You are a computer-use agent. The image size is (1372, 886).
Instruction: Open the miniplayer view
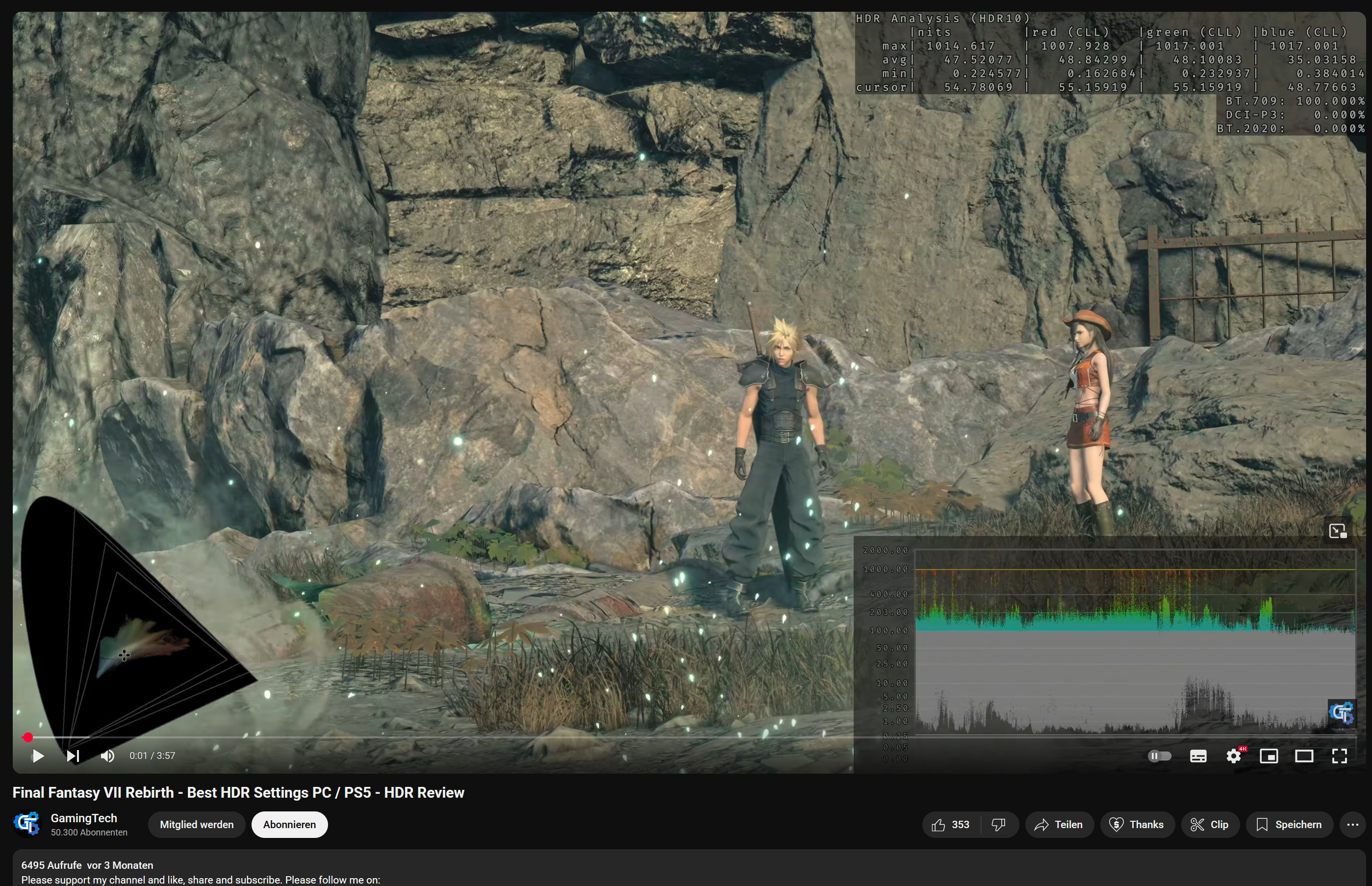pos(1269,756)
